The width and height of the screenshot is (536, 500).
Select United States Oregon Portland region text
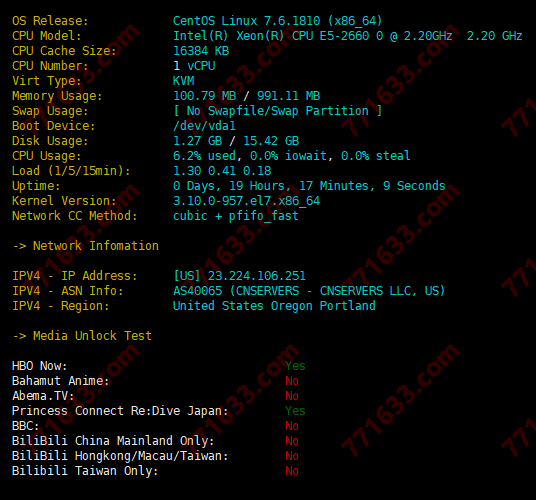[x=274, y=306]
